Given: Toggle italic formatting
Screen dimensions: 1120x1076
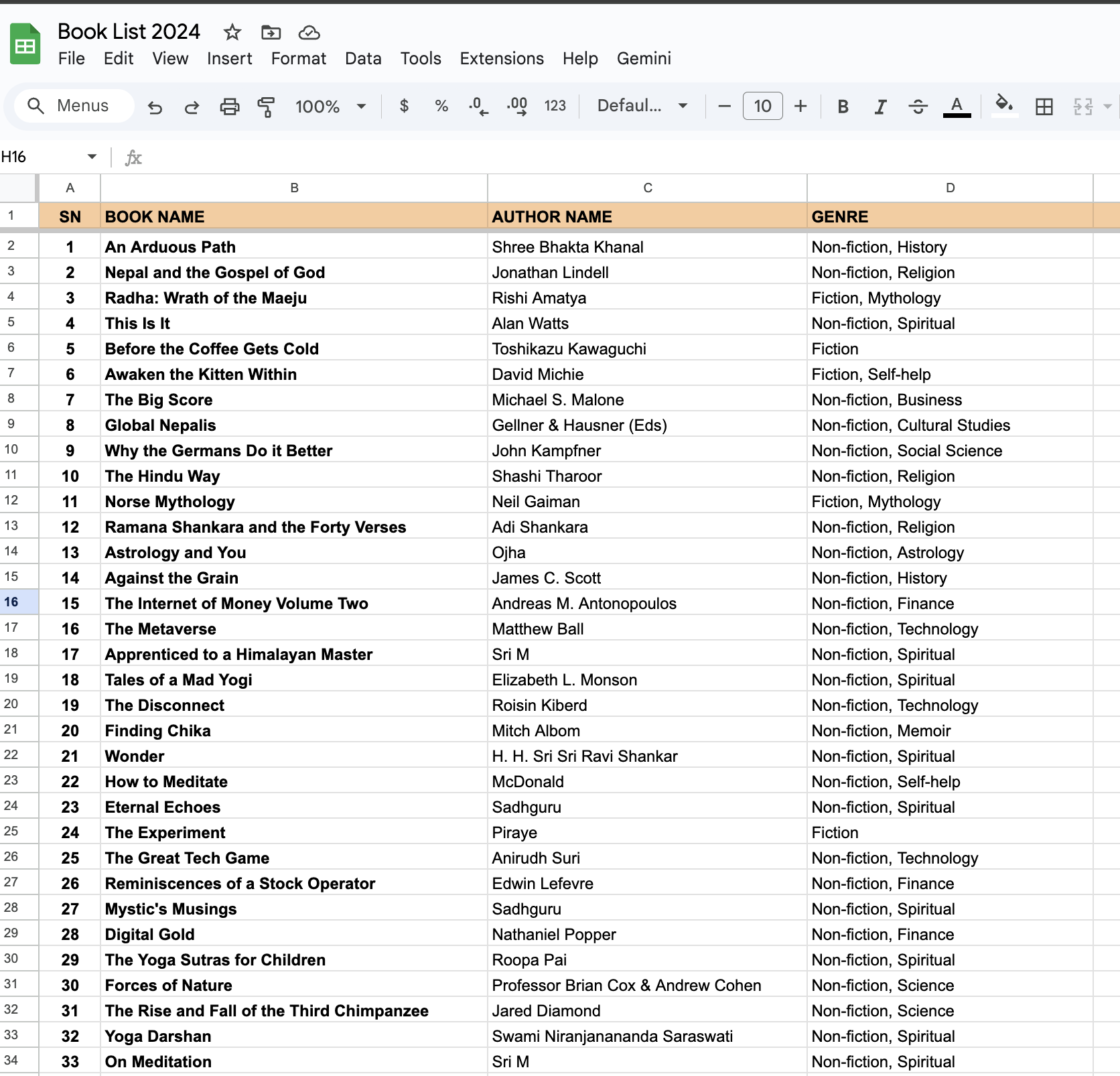Looking at the screenshot, I should point(880,106).
